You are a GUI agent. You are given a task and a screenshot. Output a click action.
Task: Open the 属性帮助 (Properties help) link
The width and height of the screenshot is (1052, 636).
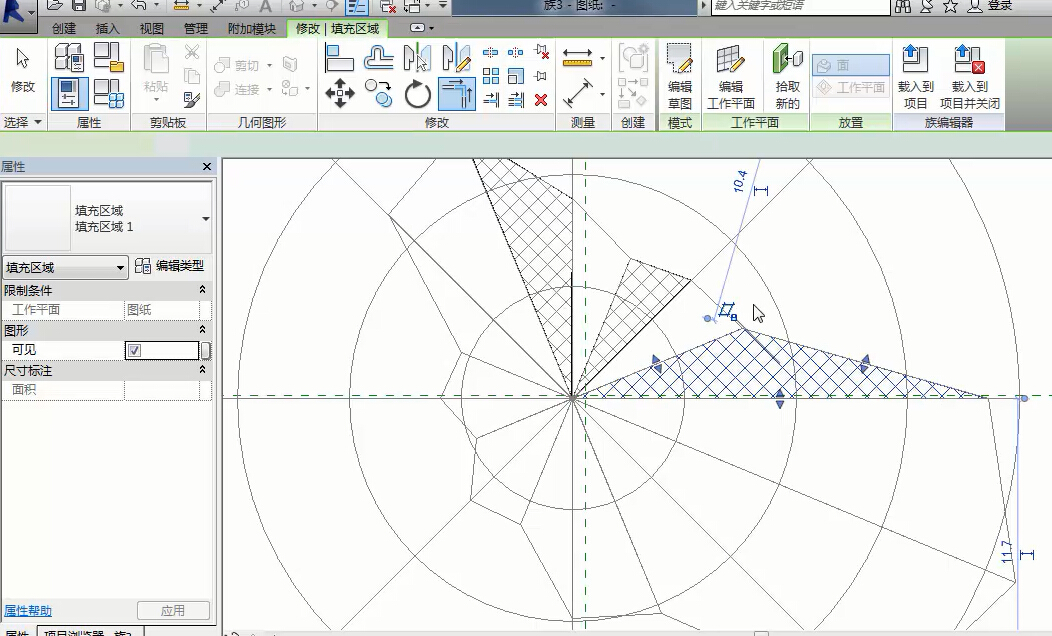(27, 610)
